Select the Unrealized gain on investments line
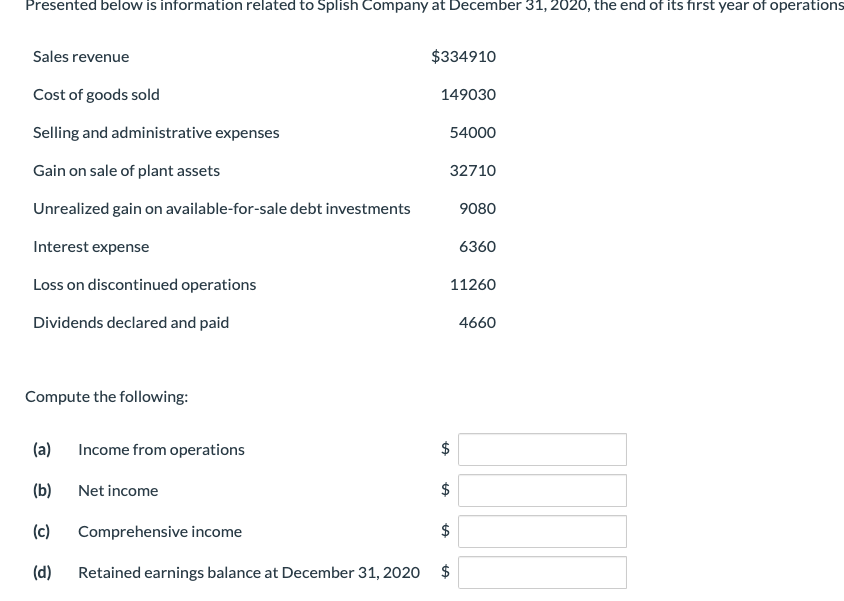 click(x=221, y=208)
